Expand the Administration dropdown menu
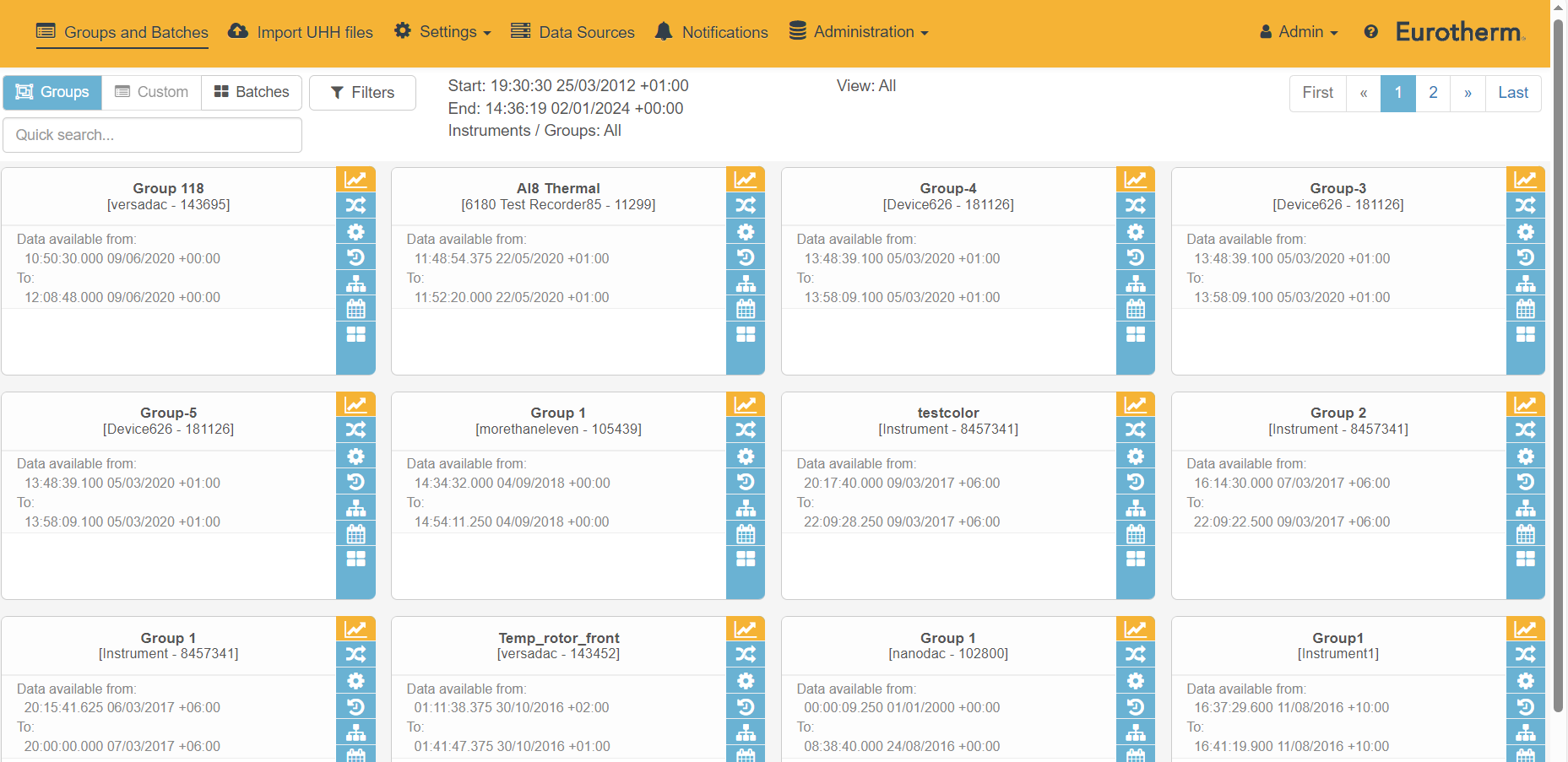Screen dimensions: 1568x762 859,32
